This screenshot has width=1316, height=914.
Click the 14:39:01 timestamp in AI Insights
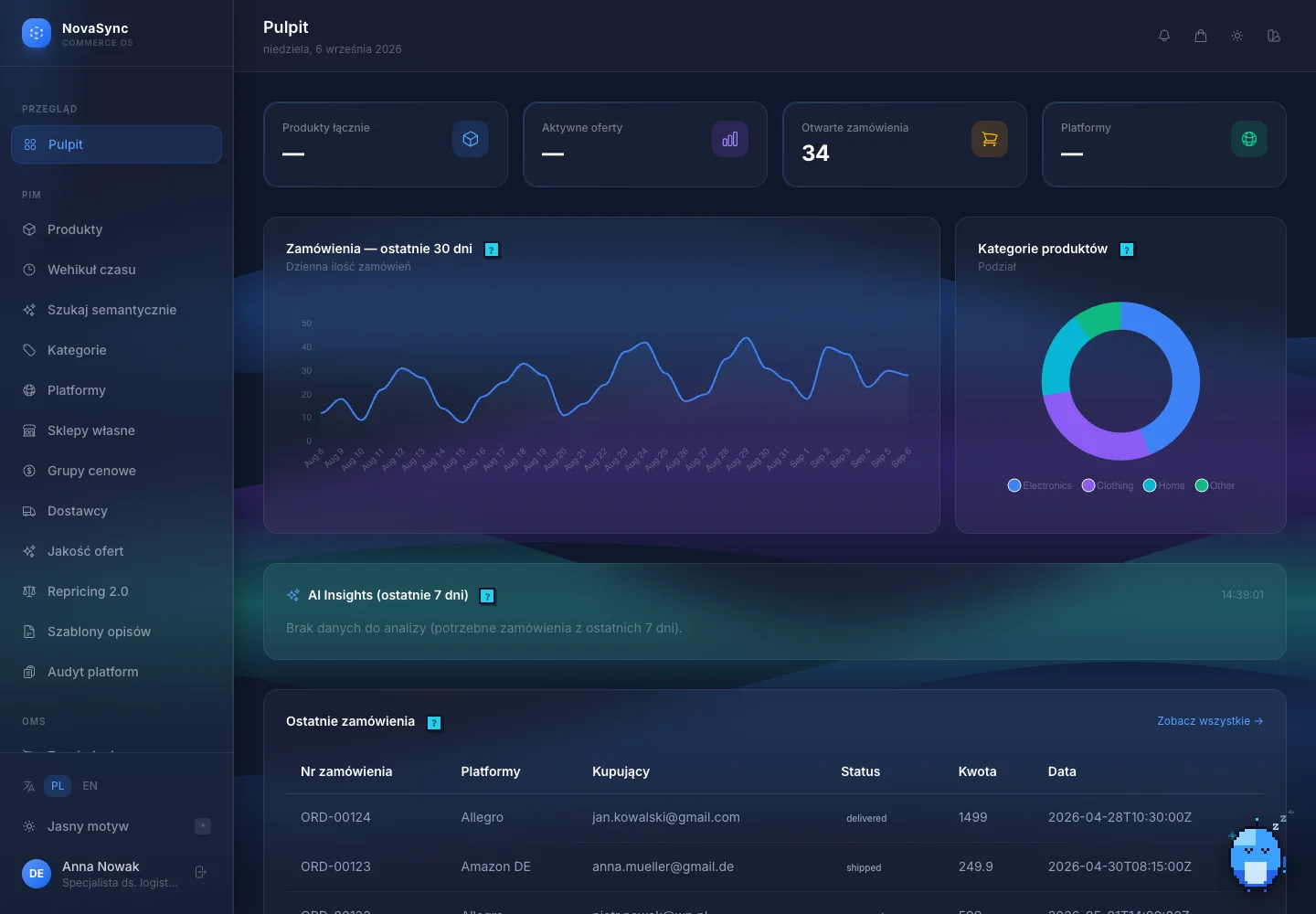point(1242,594)
